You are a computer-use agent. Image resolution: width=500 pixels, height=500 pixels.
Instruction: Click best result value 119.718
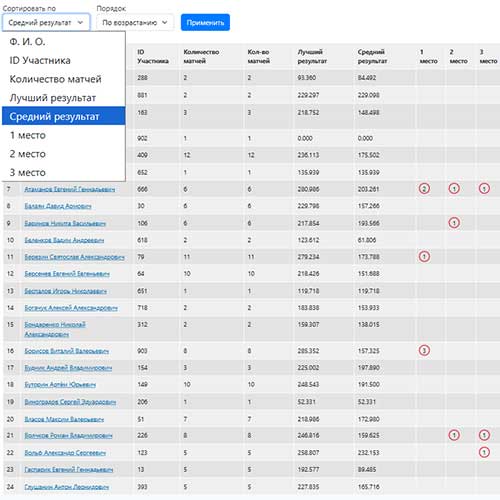308,291
